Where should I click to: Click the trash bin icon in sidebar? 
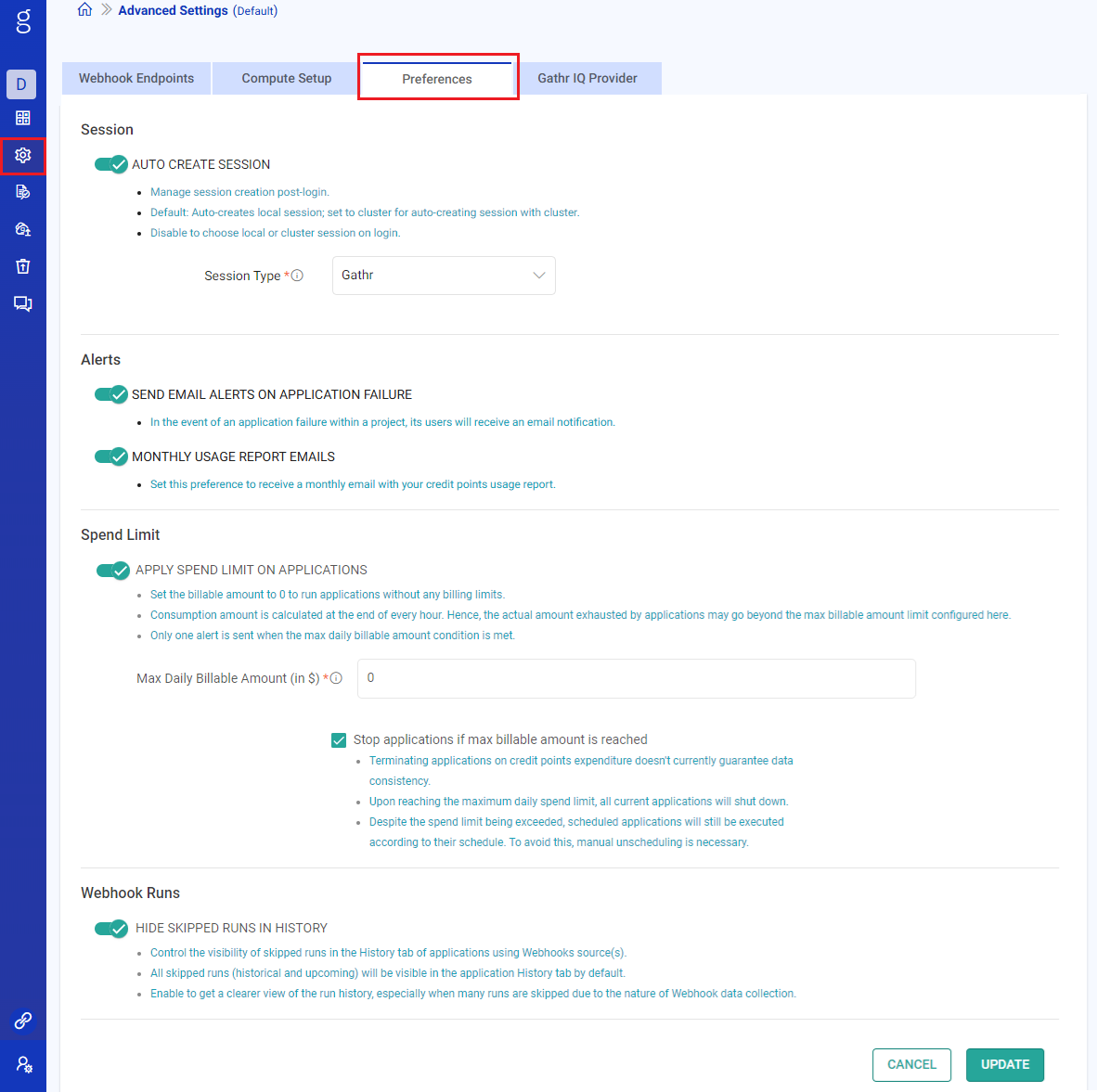coord(23,266)
